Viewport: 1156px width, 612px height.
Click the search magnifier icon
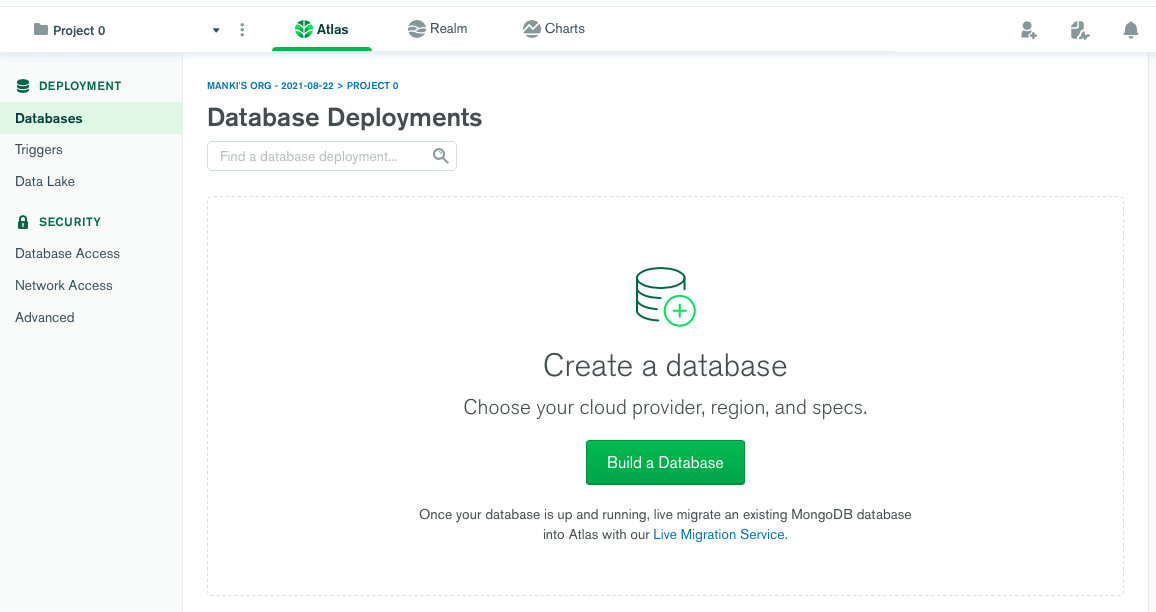(440, 156)
